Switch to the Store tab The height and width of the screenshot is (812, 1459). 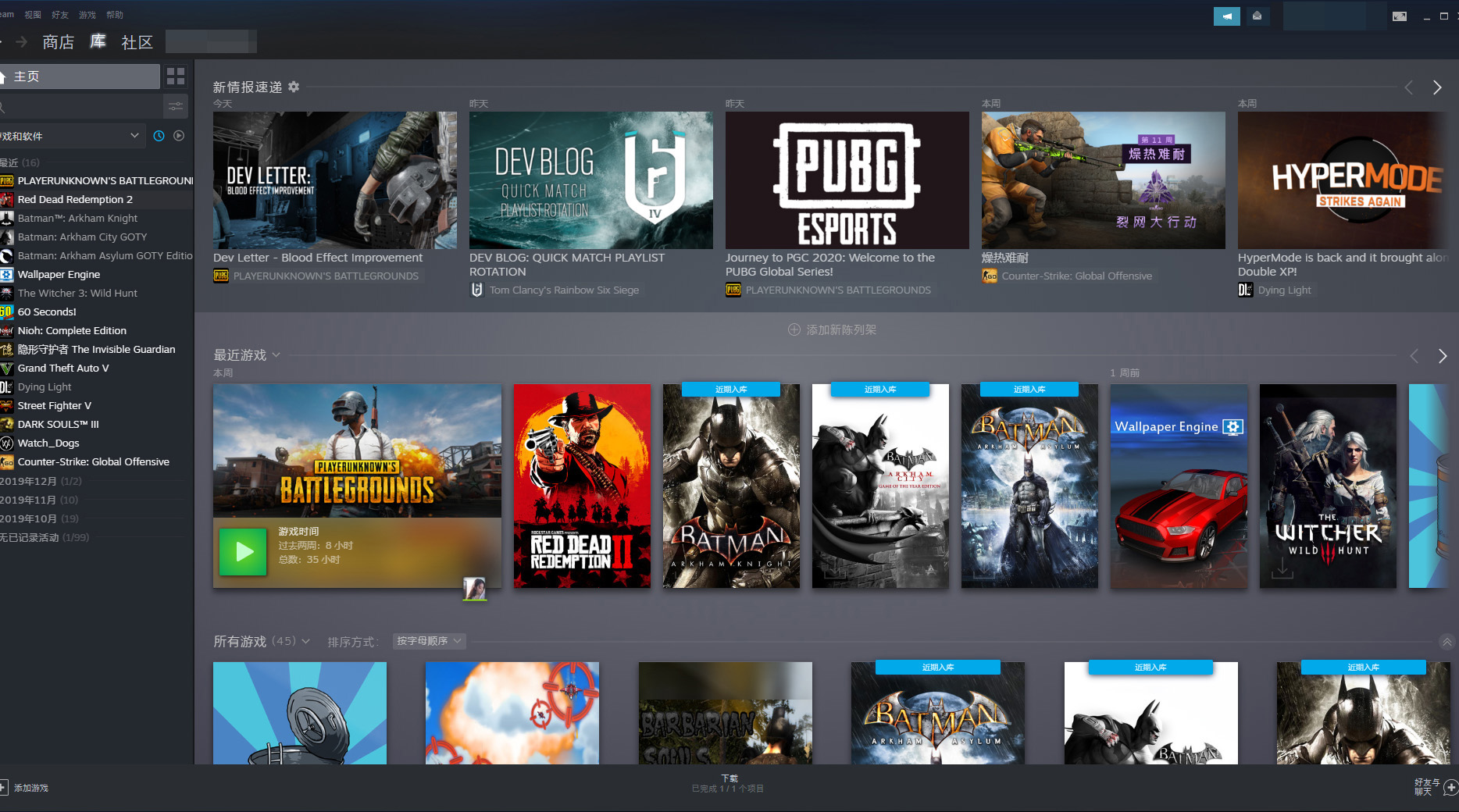[58, 42]
